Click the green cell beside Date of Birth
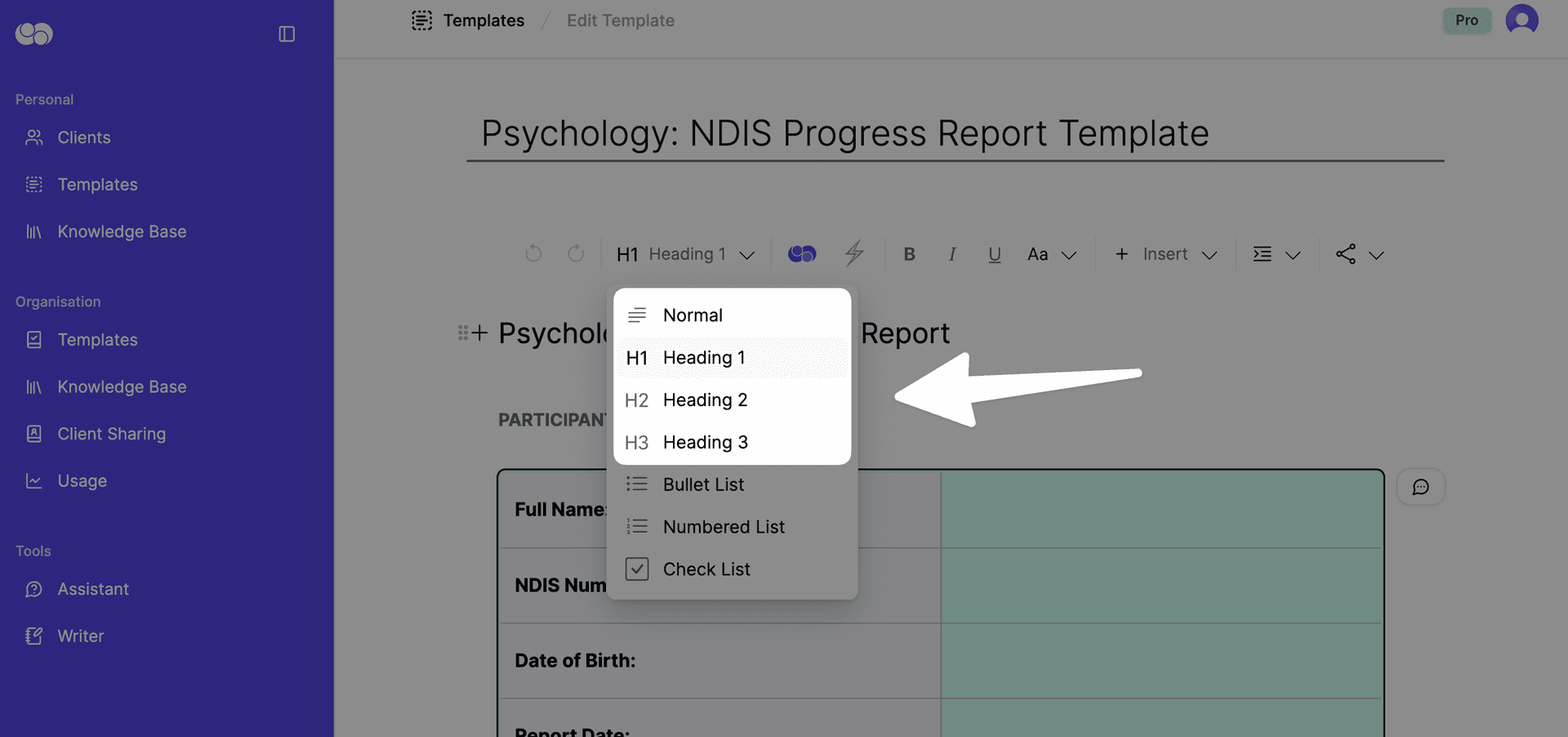The height and width of the screenshot is (737, 1568). [1160, 660]
